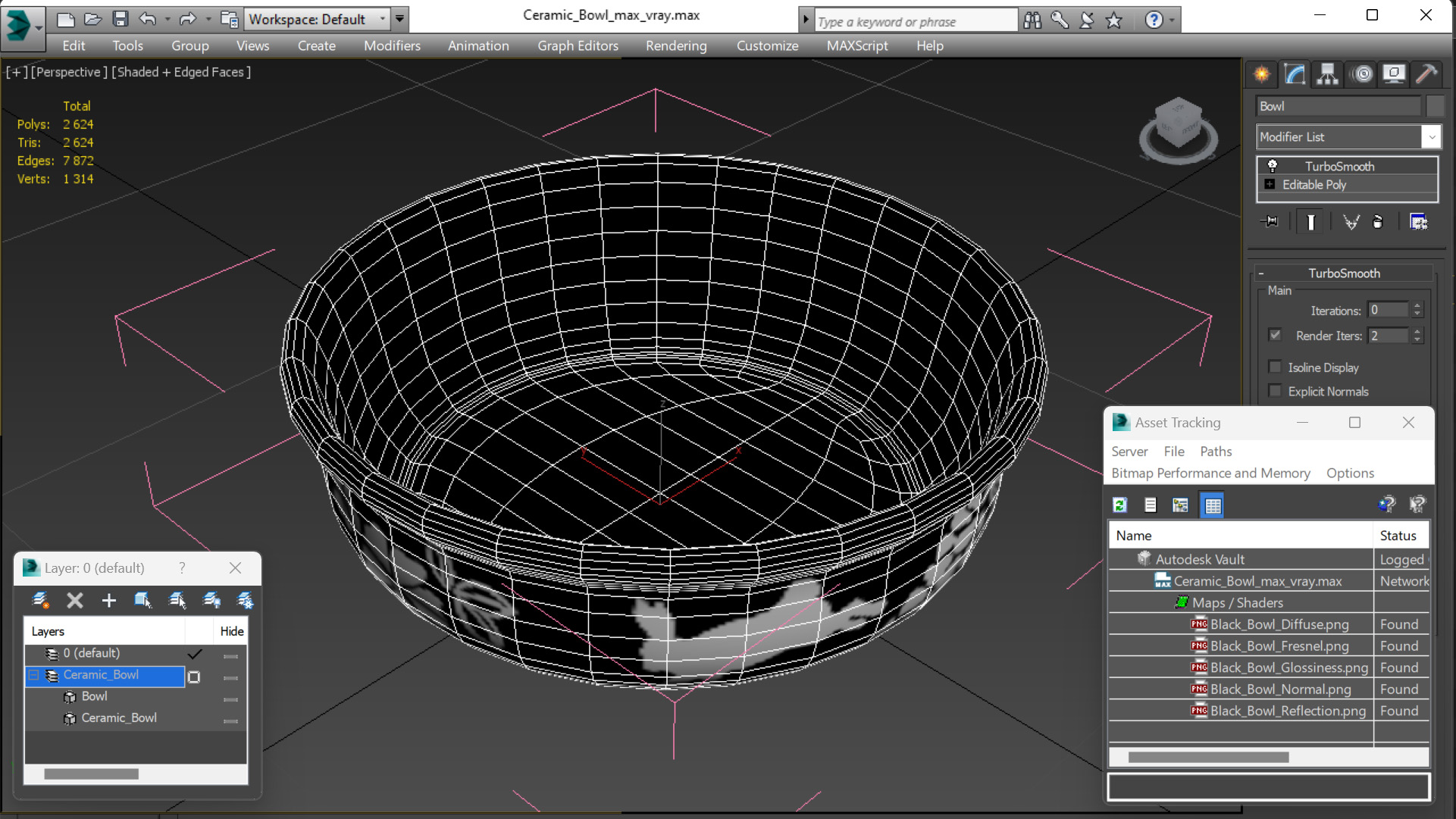Open the Hierarchy command panel tab

click(x=1327, y=74)
